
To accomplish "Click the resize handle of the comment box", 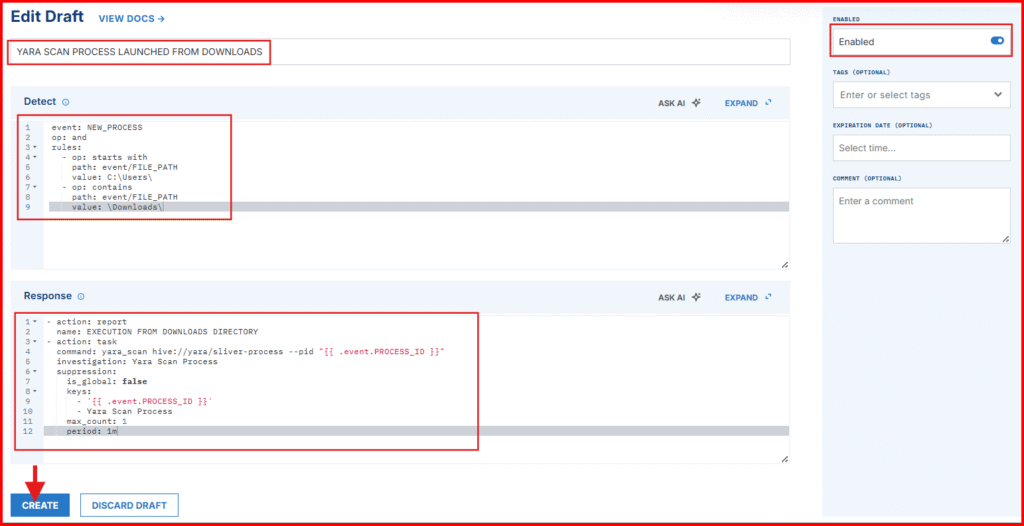I will click(1005, 238).
